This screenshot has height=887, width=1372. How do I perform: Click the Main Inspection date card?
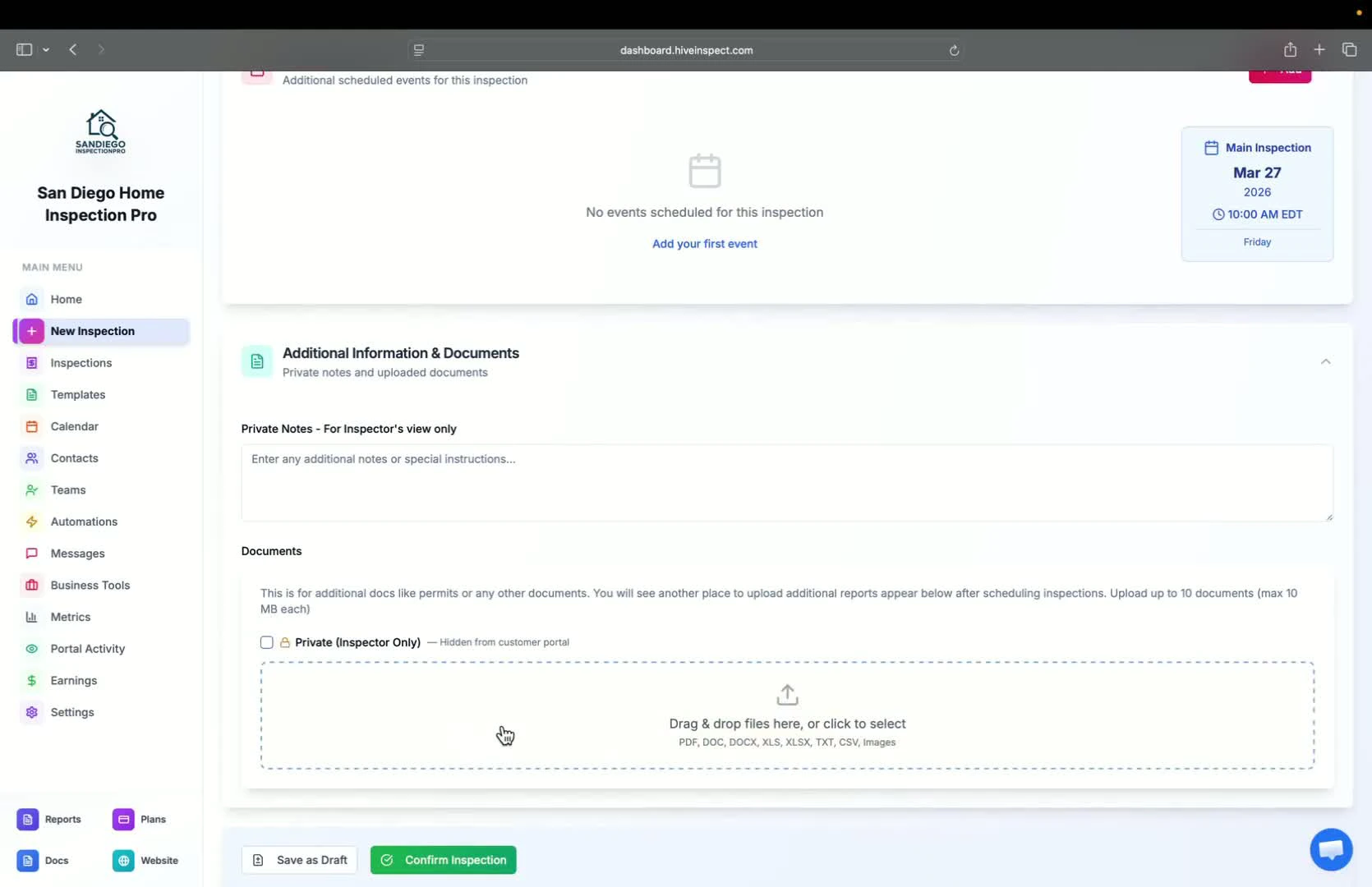pyautogui.click(x=1257, y=194)
